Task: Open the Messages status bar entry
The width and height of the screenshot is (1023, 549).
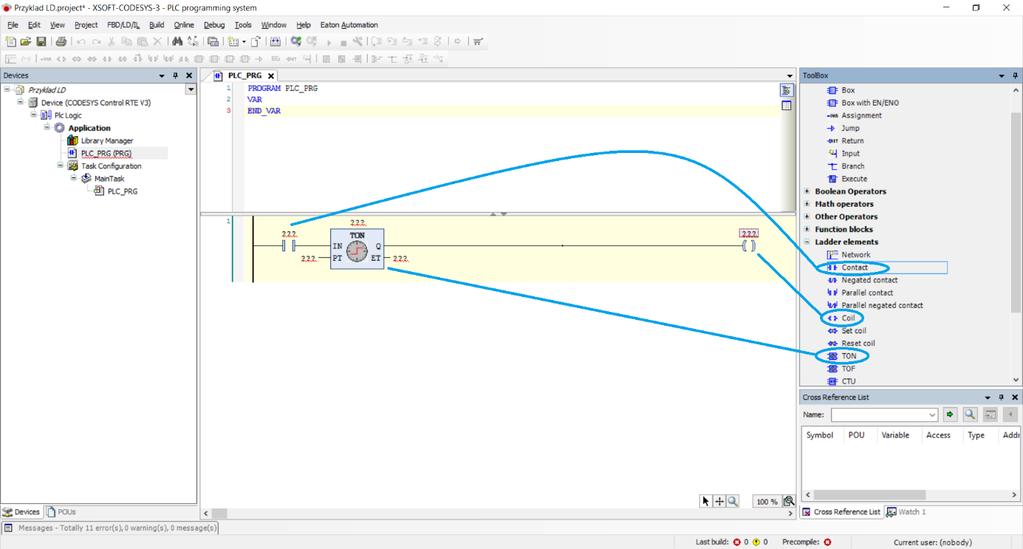Action: [x=110, y=528]
